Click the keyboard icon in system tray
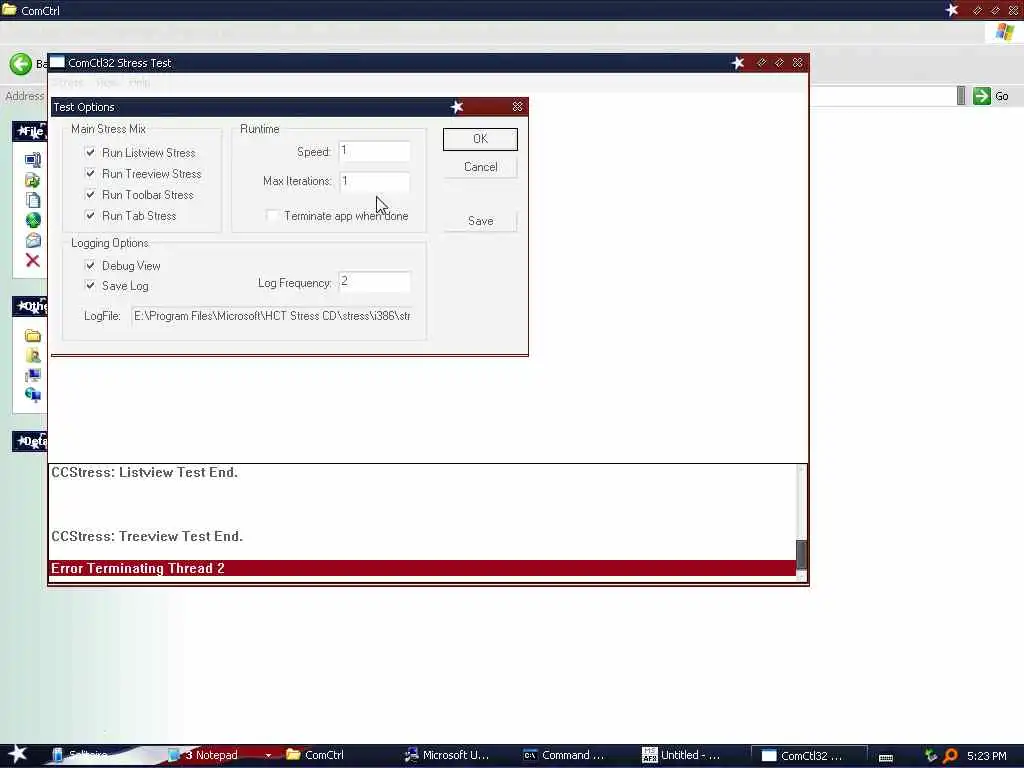Image resolution: width=1024 pixels, height=768 pixels. 886,756
